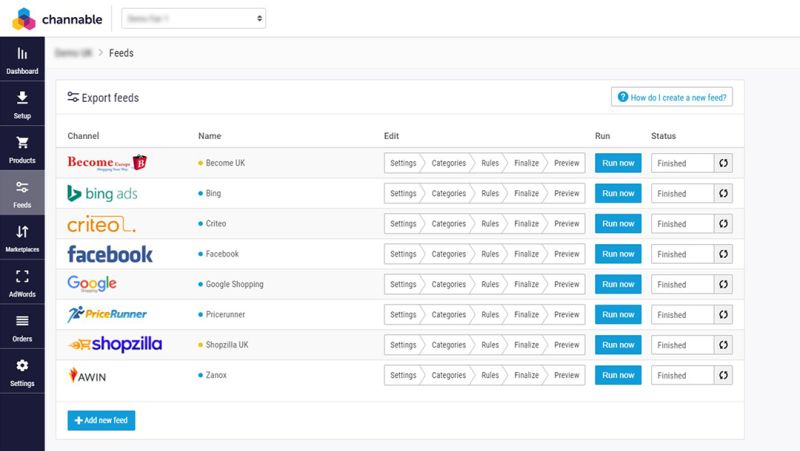Refresh status of Pricerunner feed
This screenshot has width=800, height=451.
pos(723,315)
